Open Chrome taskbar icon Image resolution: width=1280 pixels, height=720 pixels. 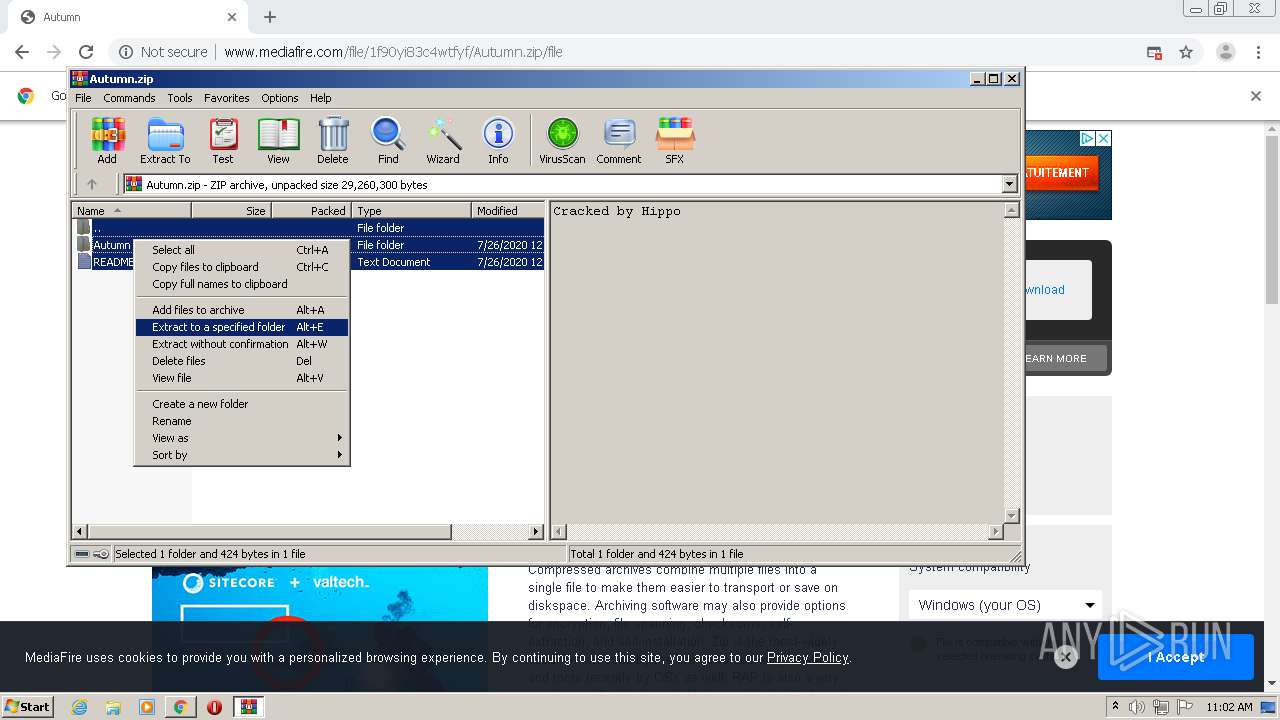[x=180, y=707]
